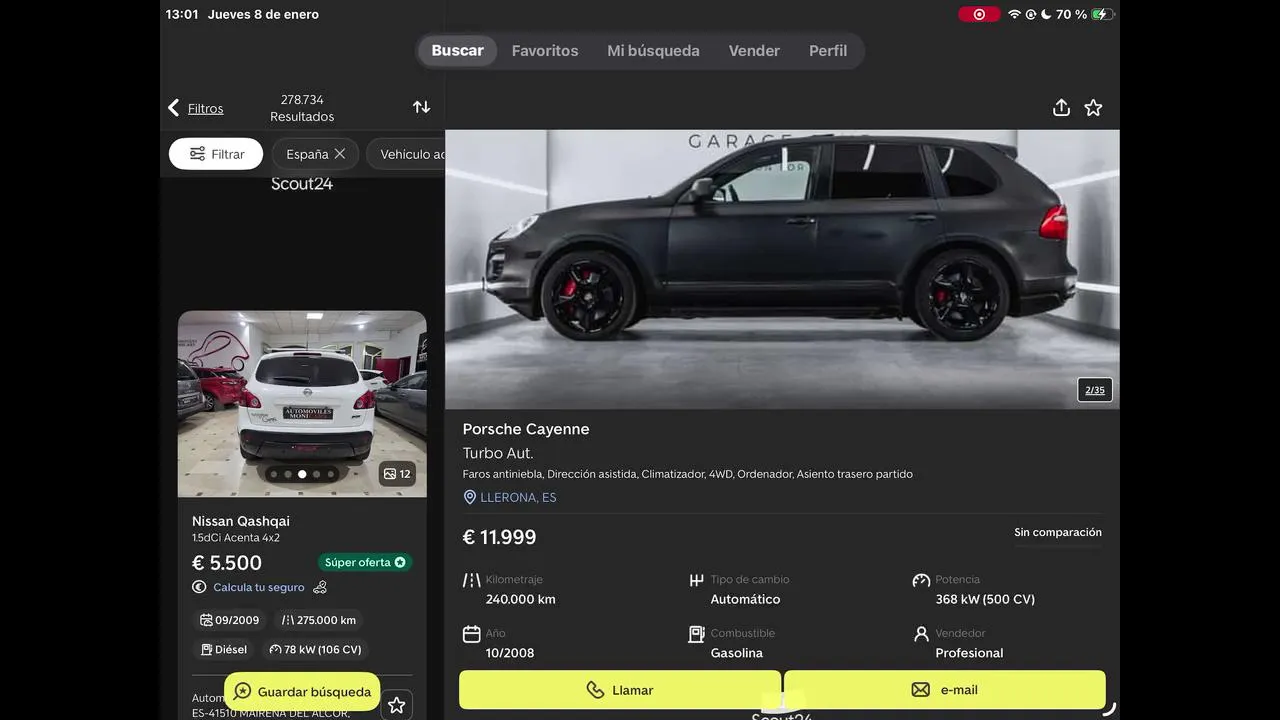
Task: Call the seller with Llamar
Action: coord(619,690)
